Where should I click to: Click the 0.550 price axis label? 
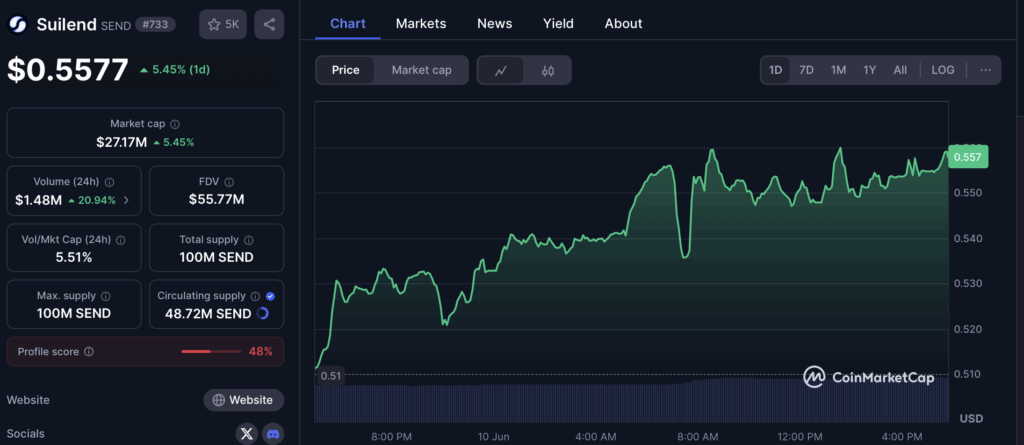[x=968, y=193]
